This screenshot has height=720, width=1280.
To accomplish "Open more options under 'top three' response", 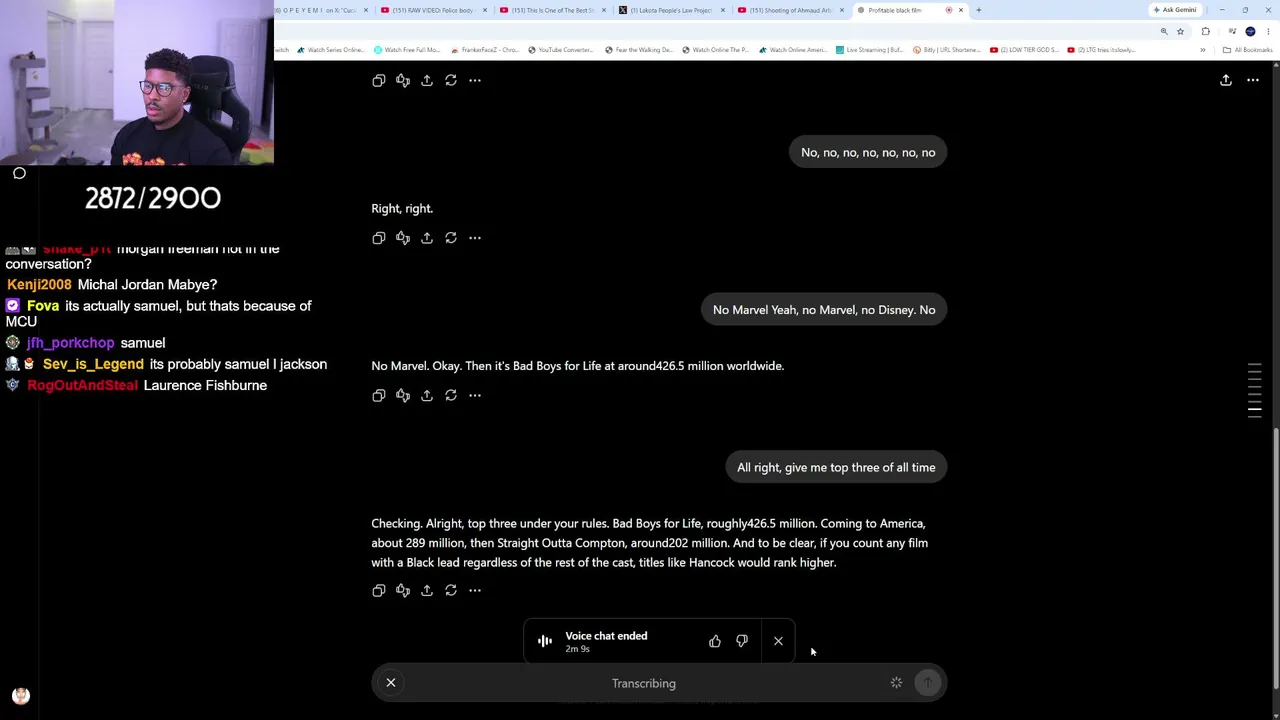I will (475, 591).
